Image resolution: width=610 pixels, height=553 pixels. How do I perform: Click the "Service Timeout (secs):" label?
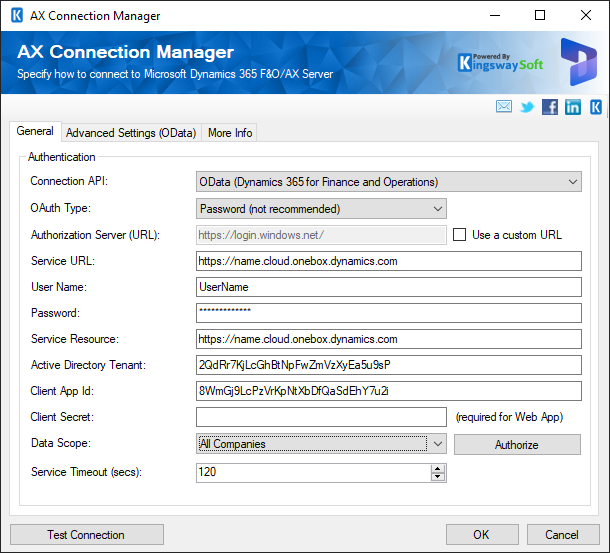(x=86, y=472)
